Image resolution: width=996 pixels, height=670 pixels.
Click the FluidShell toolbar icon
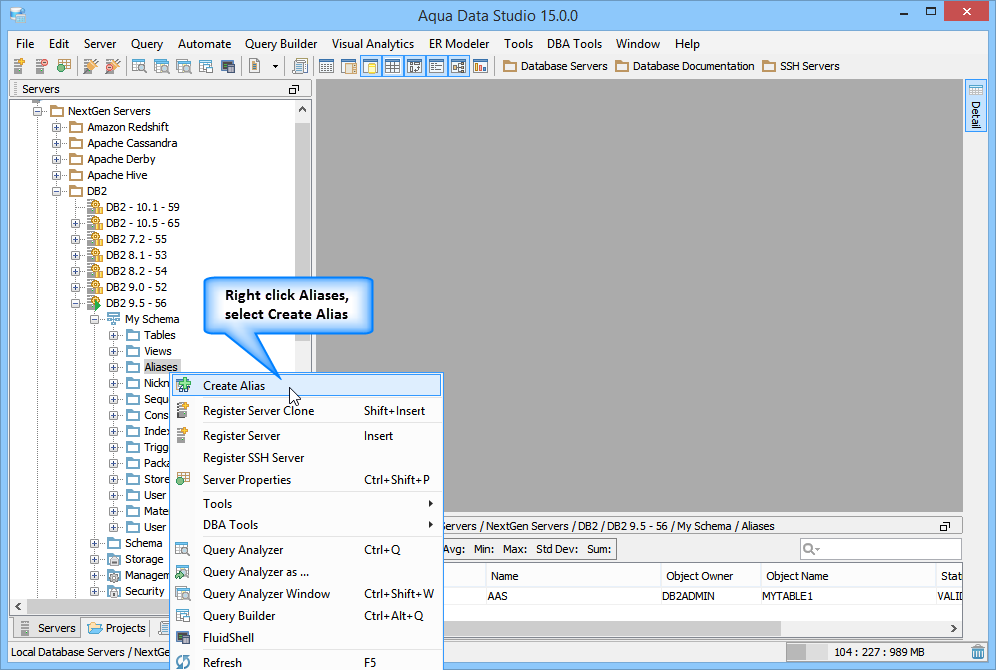228,66
